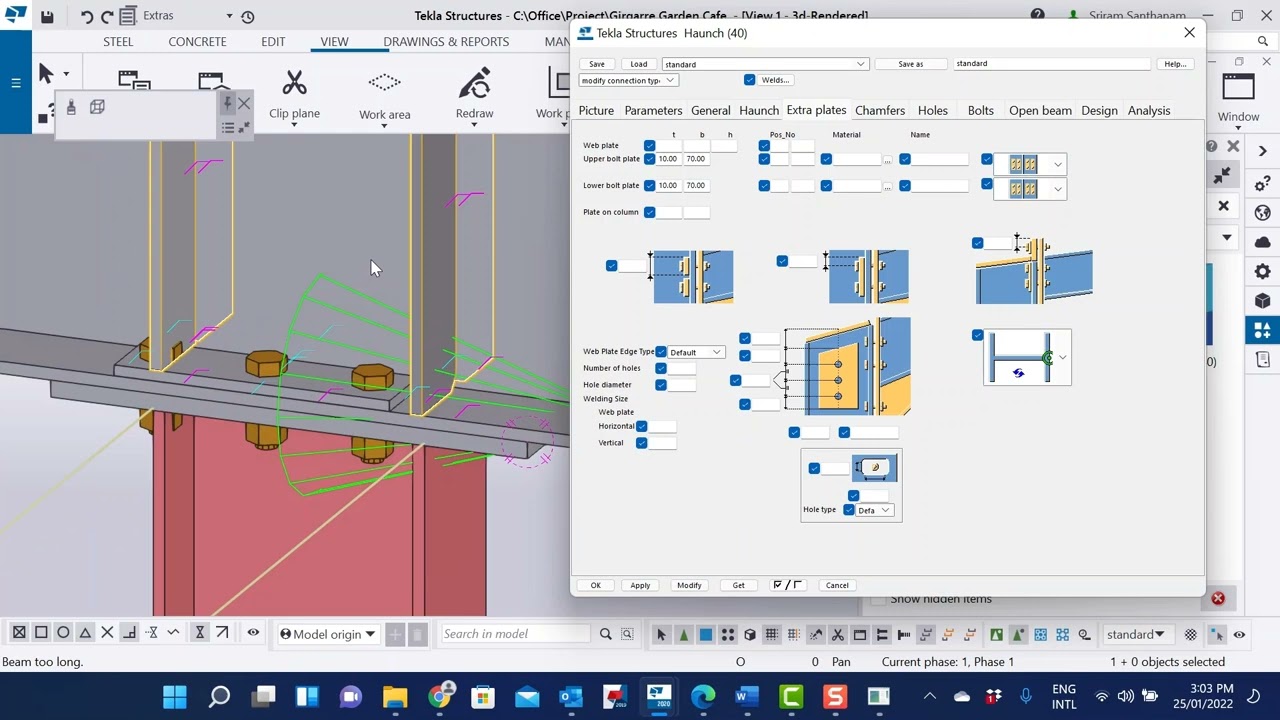
Task: Click the brush icon in the floating toolbar
Action: point(71,107)
